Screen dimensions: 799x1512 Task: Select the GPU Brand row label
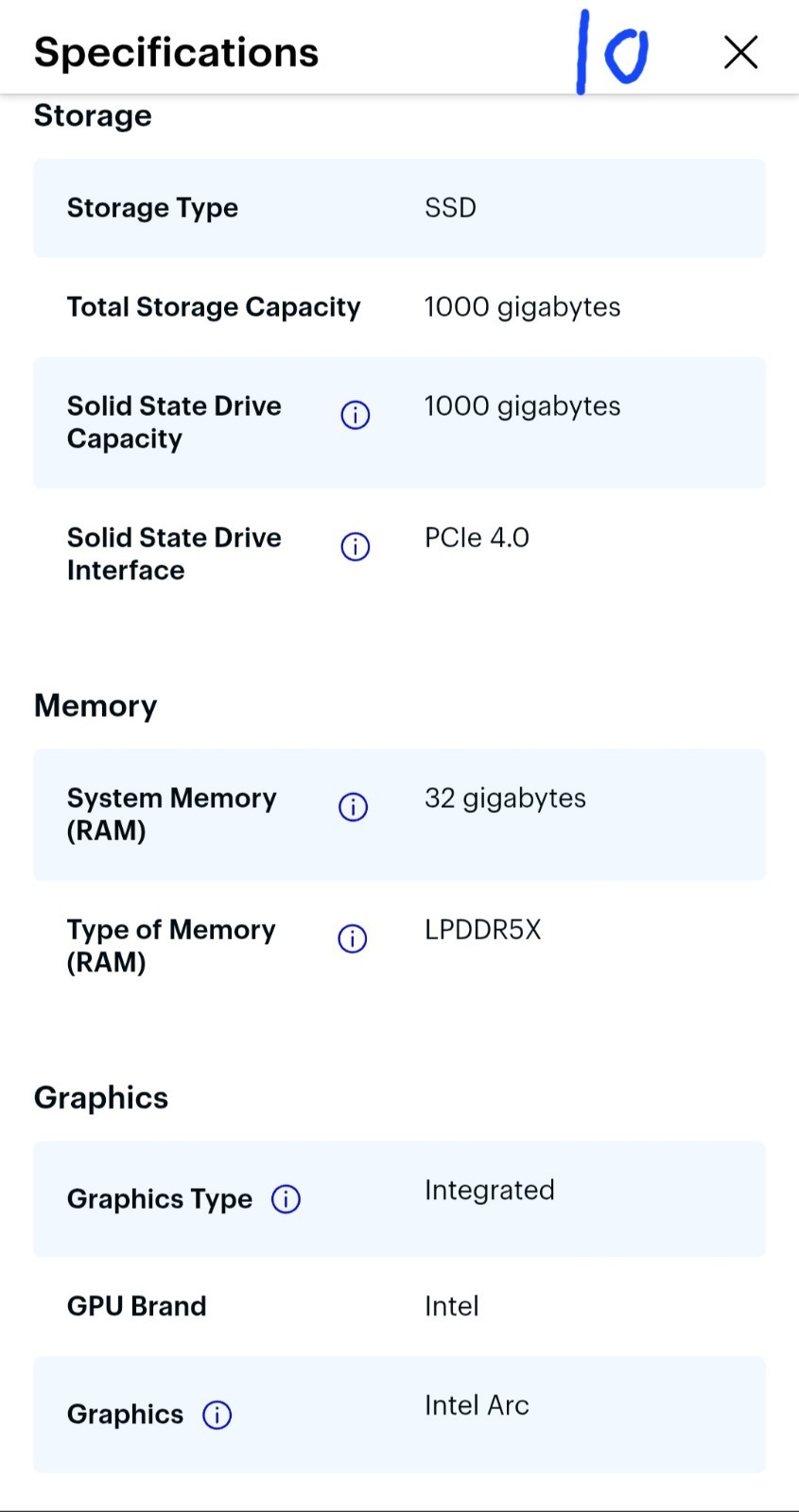pos(136,1306)
